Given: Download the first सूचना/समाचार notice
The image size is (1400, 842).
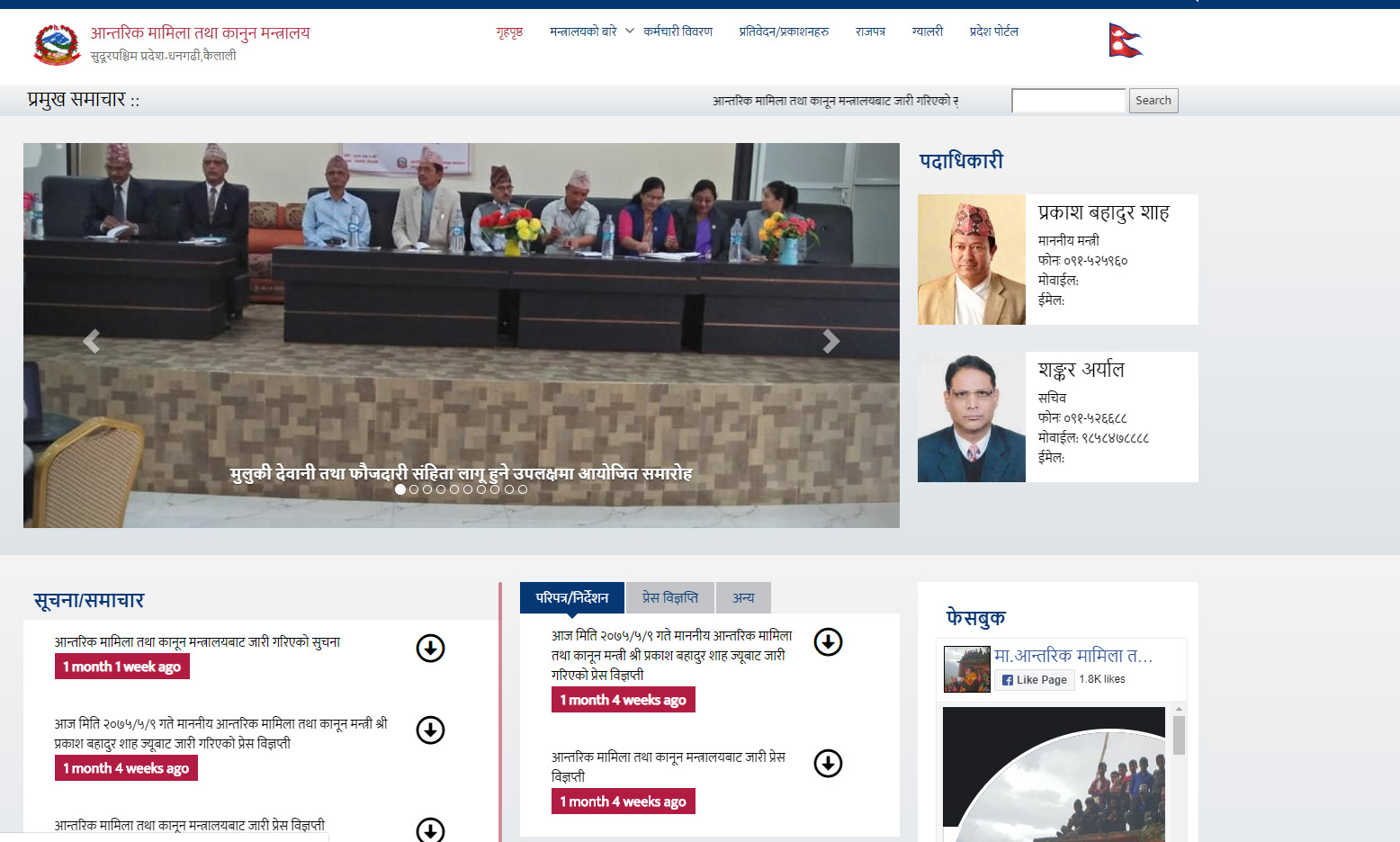Looking at the screenshot, I should click(x=430, y=648).
